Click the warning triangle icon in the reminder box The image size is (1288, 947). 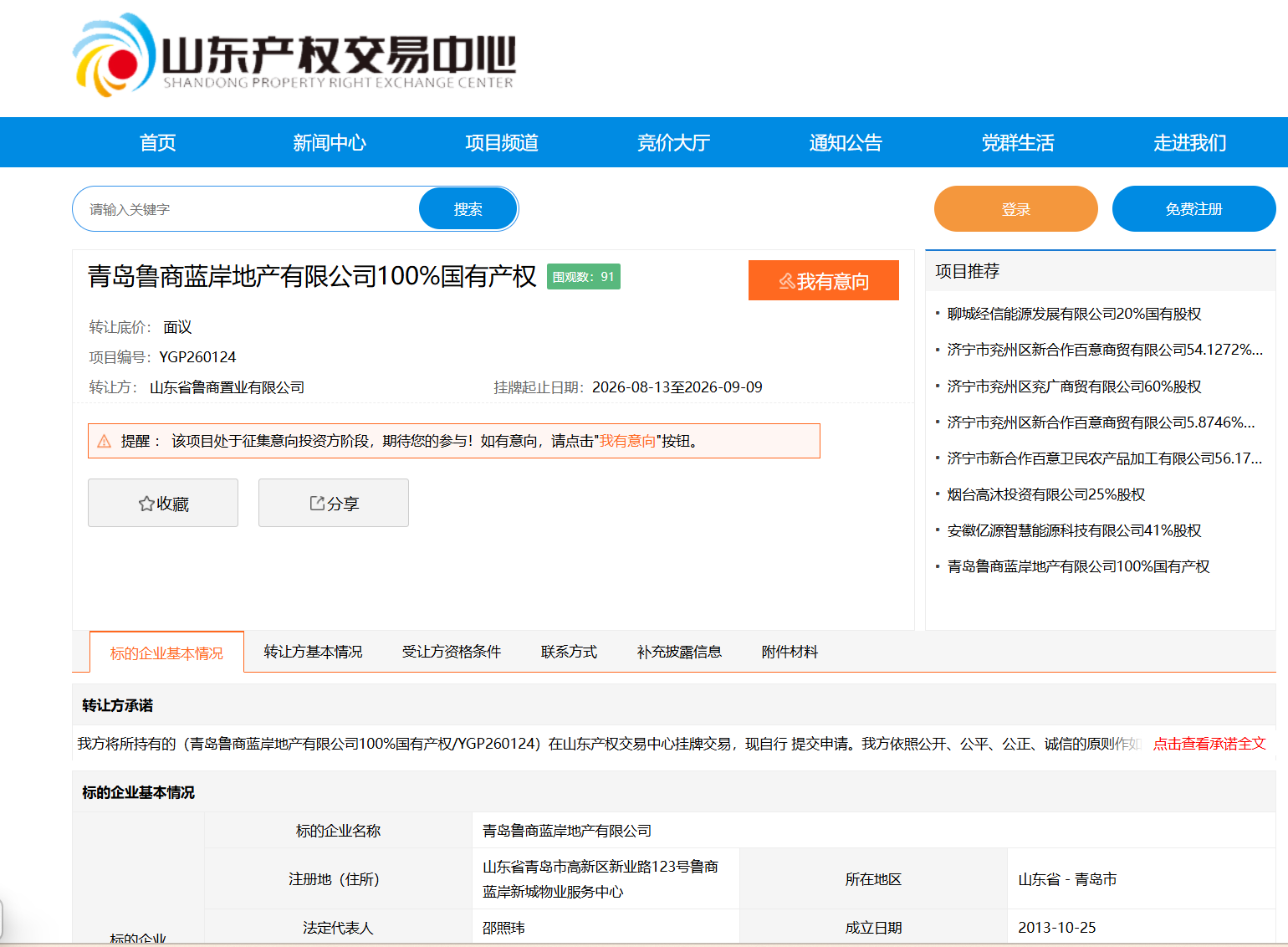tap(105, 441)
